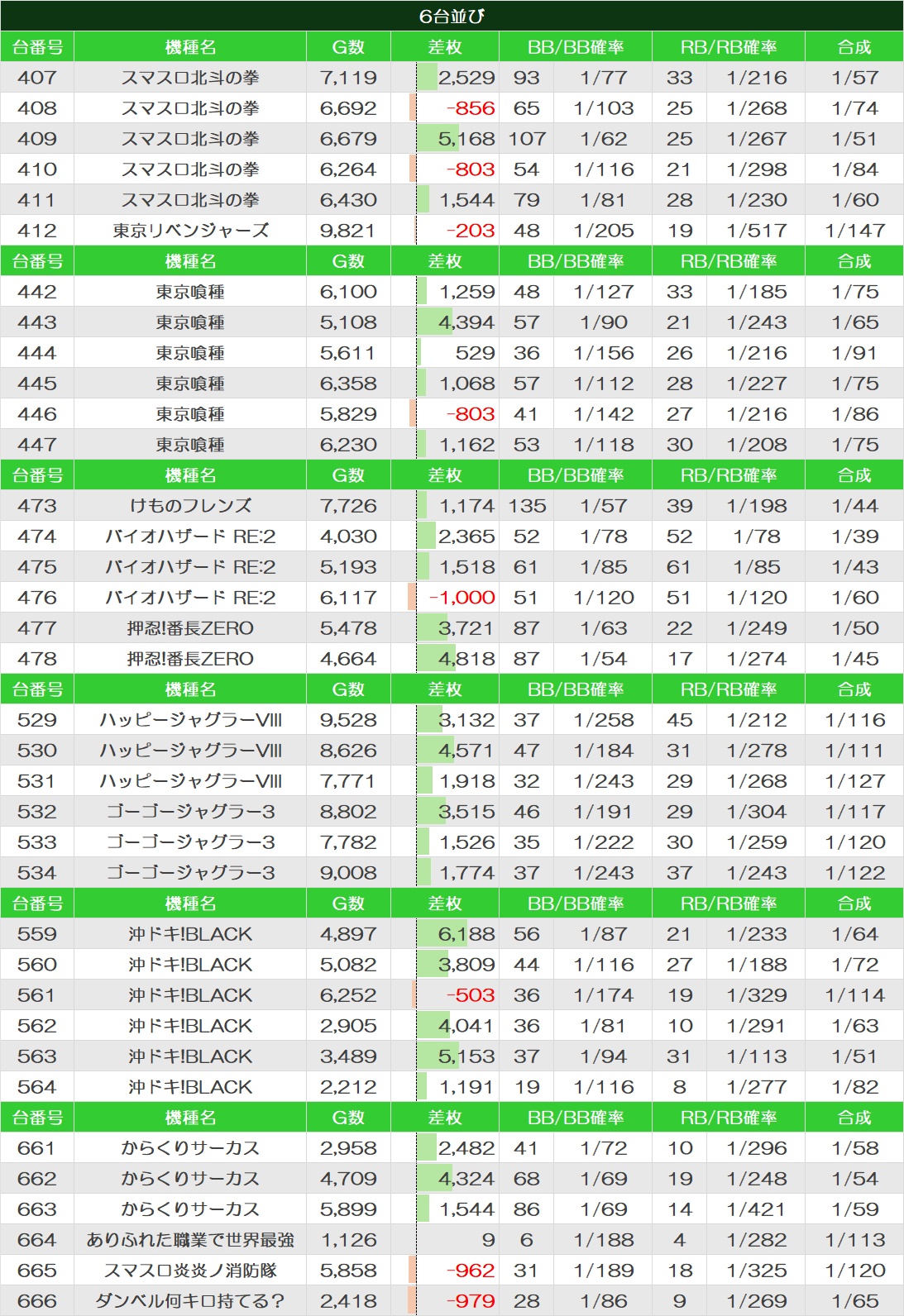Viewport: 904px width, 1316px height.
Task: Click the 1/147 combined rate in row 412
Action: [x=854, y=231]
